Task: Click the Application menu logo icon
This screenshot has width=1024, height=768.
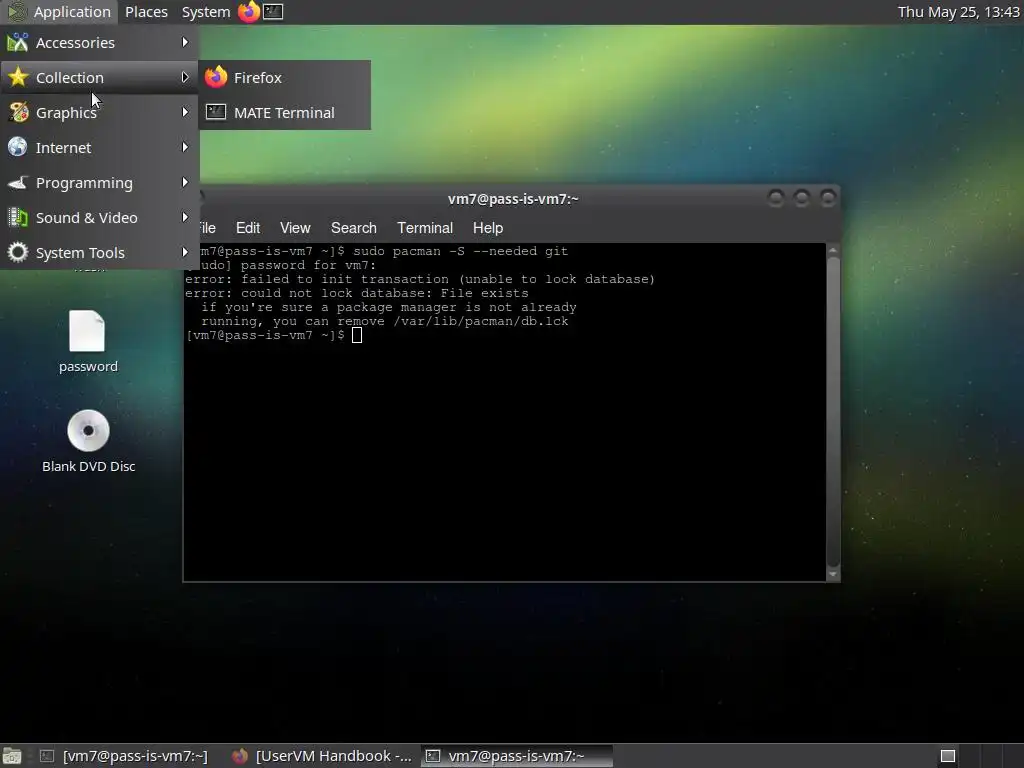Action: click(16, 11)
